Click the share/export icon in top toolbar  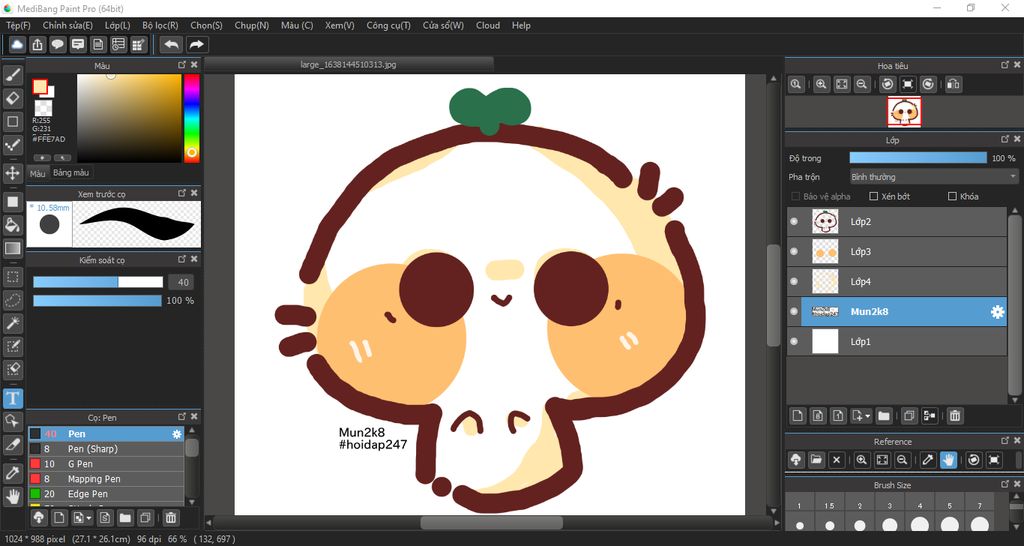(x=37, y=44)
